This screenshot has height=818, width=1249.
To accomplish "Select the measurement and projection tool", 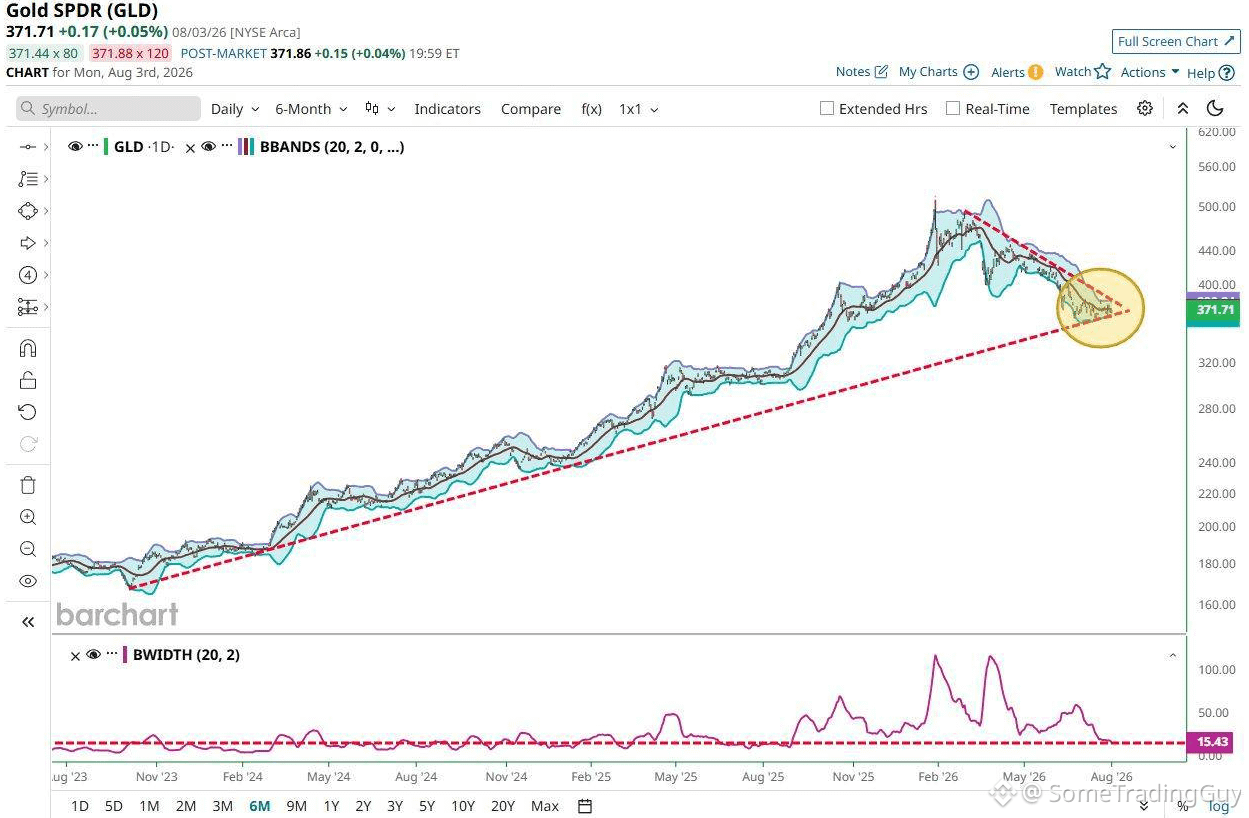I will click(x=27, y=307).
